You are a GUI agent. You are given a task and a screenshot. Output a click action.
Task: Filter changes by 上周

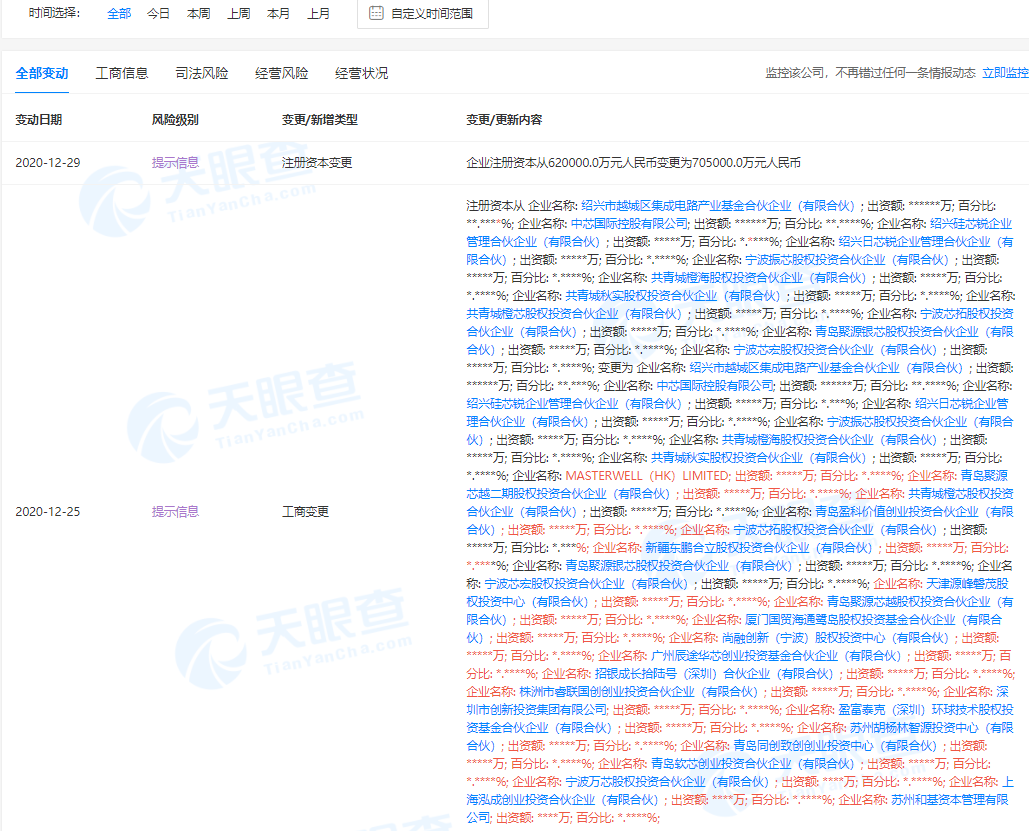(239, 13)
